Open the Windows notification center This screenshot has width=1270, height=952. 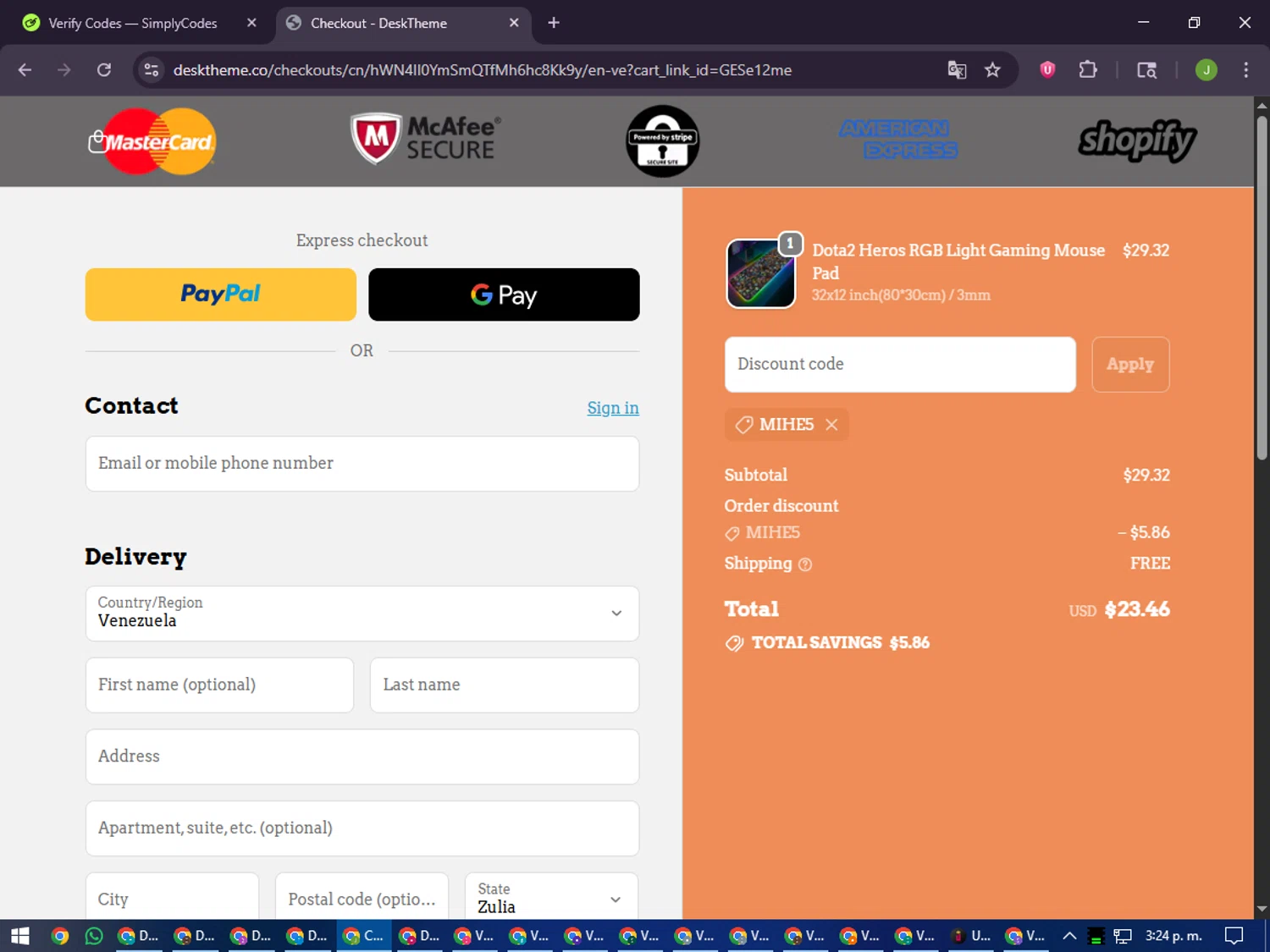point(1234,936)
